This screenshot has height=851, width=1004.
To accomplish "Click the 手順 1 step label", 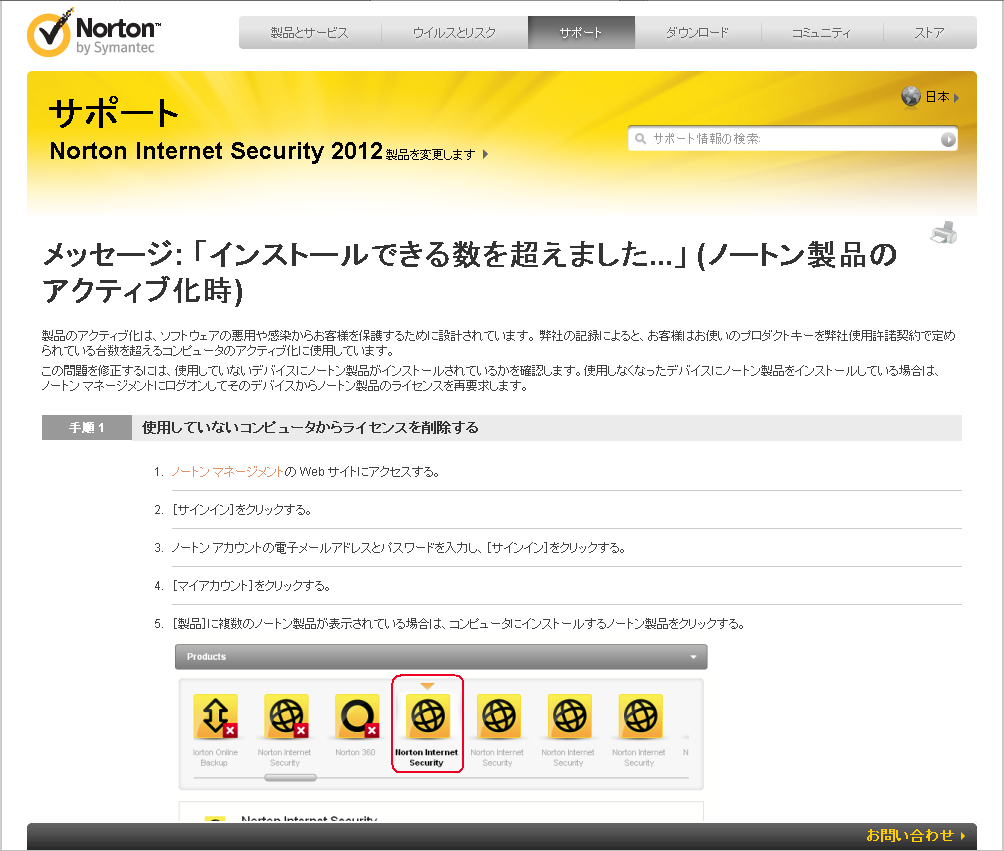I will (86, 428).
